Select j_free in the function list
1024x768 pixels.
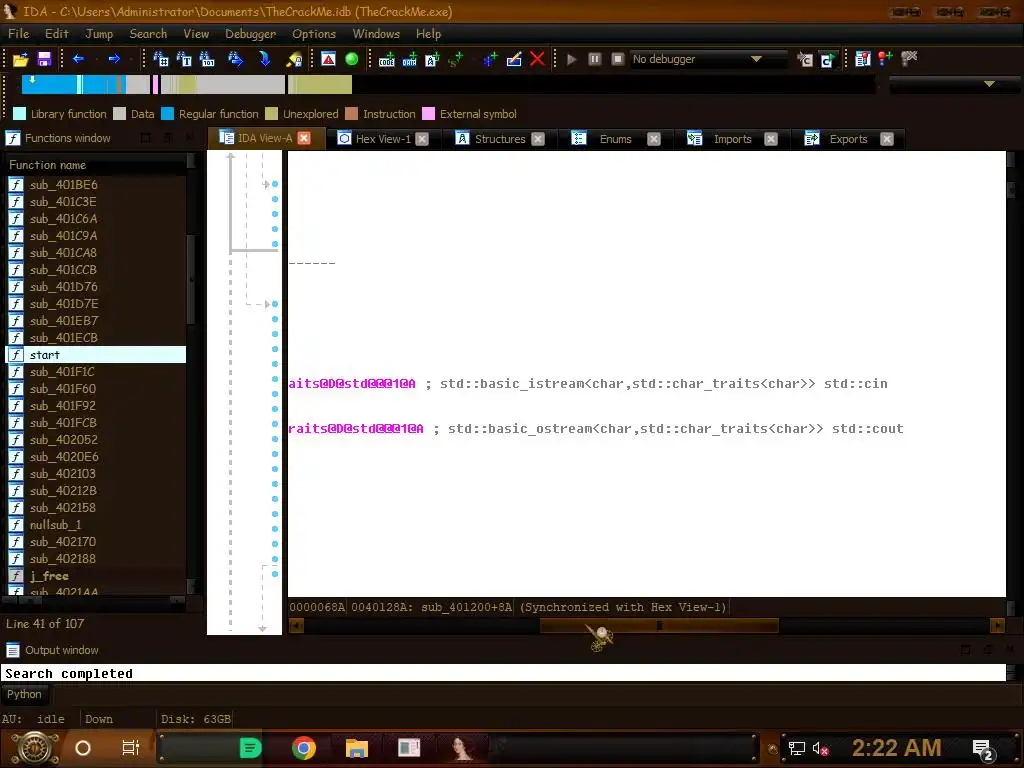pos(96,575)
